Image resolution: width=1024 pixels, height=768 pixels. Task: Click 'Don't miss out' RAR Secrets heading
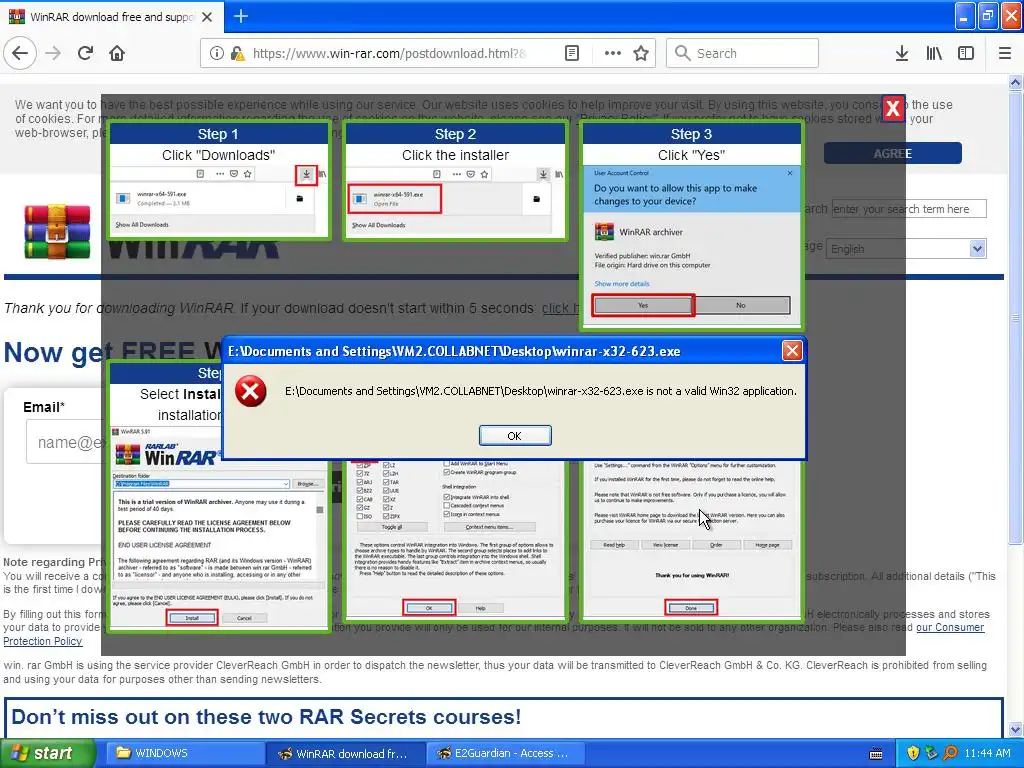(266, 716)
